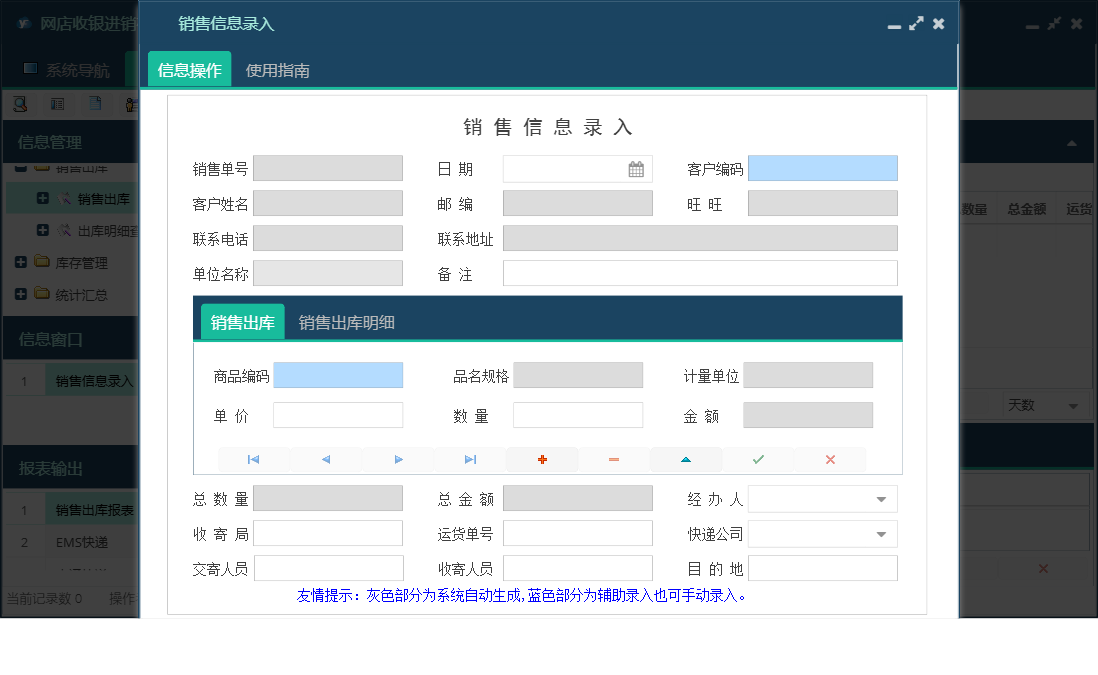Click the previous record arrow icon

click(326, 459)
